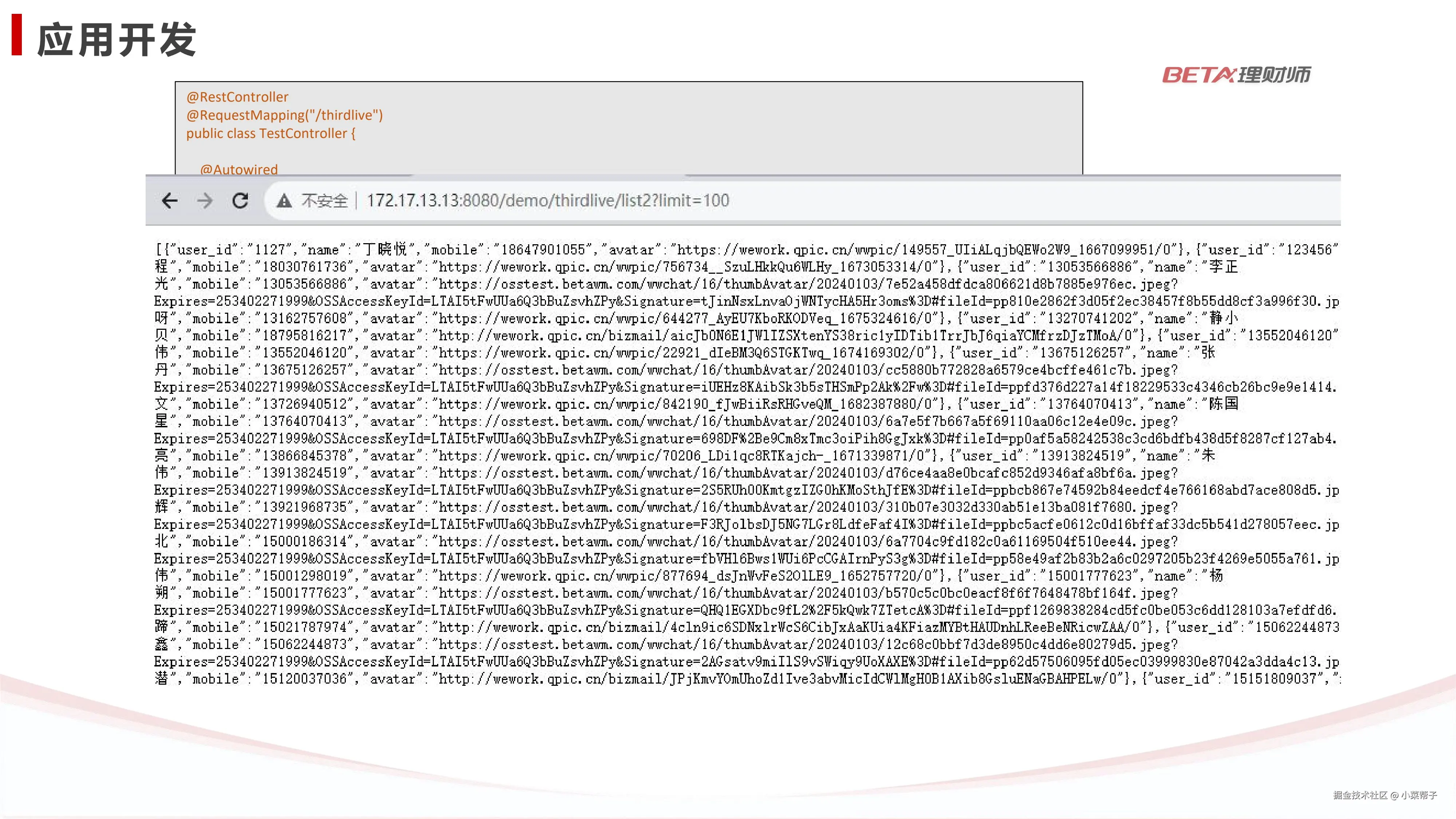Click the browser forward arrow
Image resolution: width=1456 pixels, height=819 pixels.
coord(205,201)
